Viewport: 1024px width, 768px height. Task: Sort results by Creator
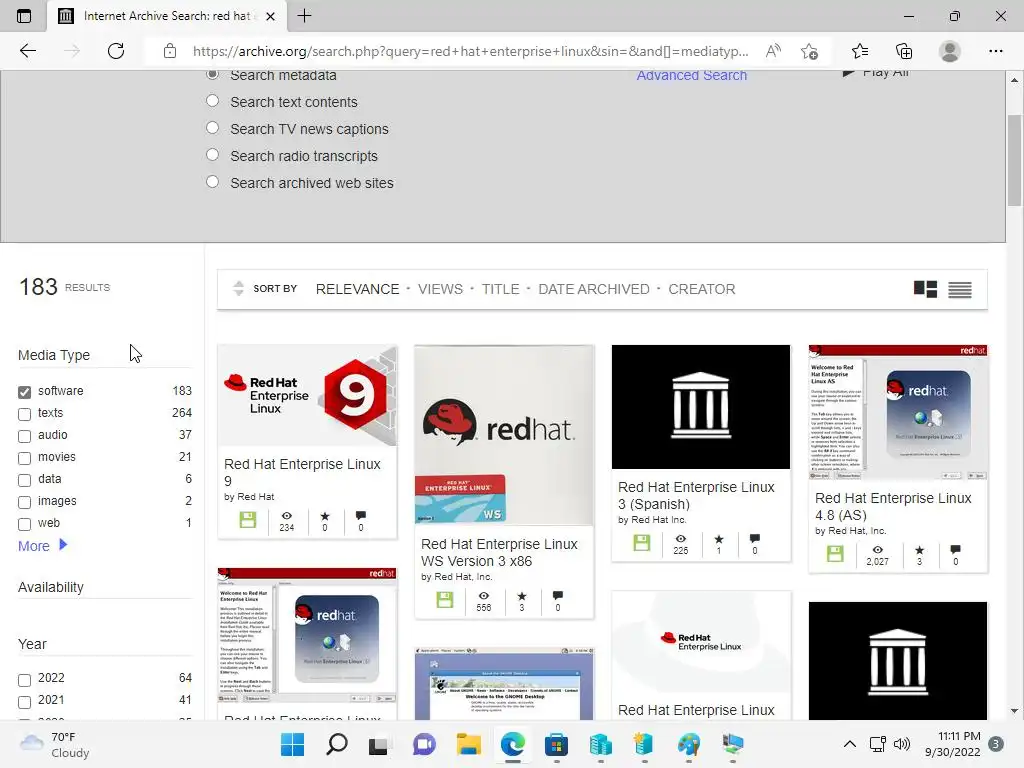(x=701, y=289)
